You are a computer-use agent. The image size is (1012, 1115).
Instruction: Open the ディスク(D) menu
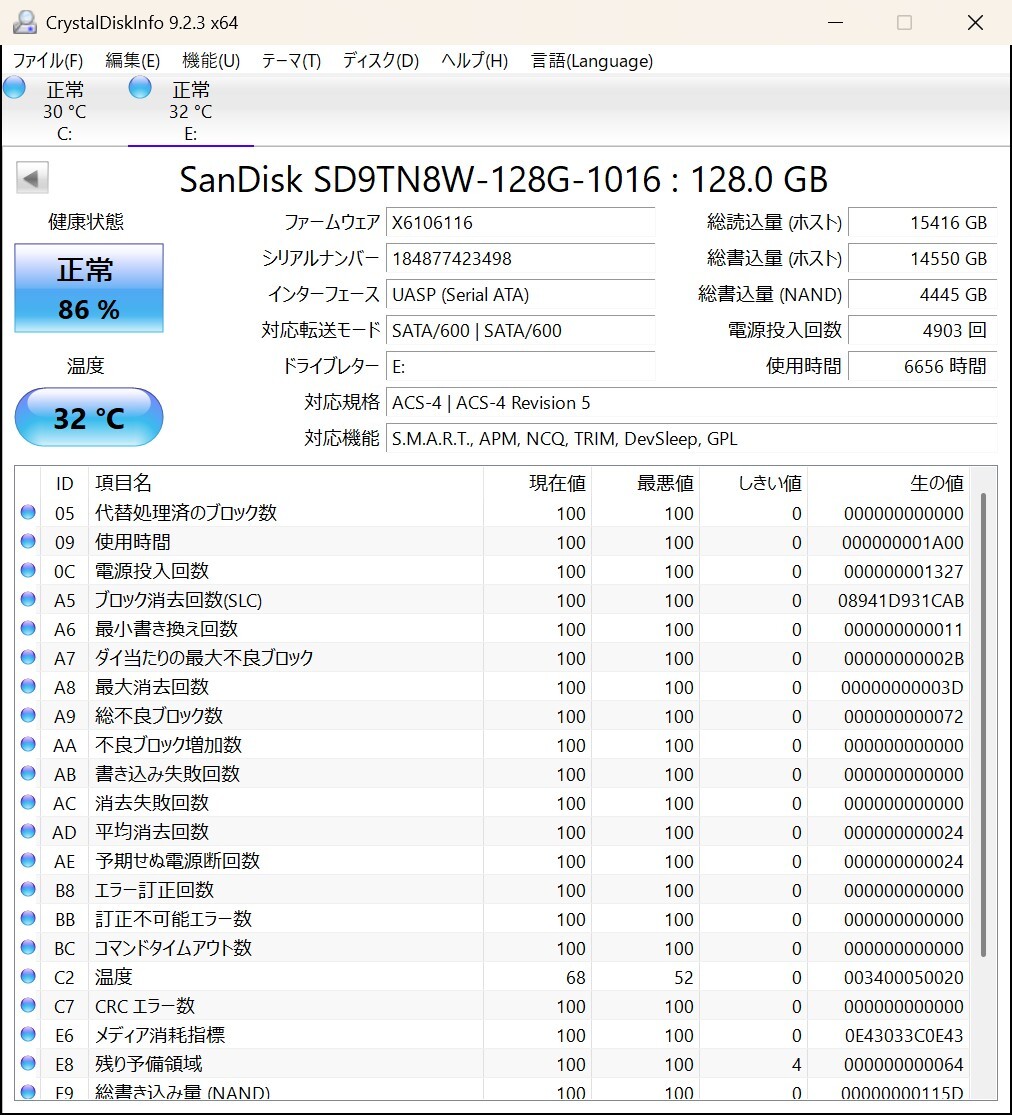click(380, 61)
